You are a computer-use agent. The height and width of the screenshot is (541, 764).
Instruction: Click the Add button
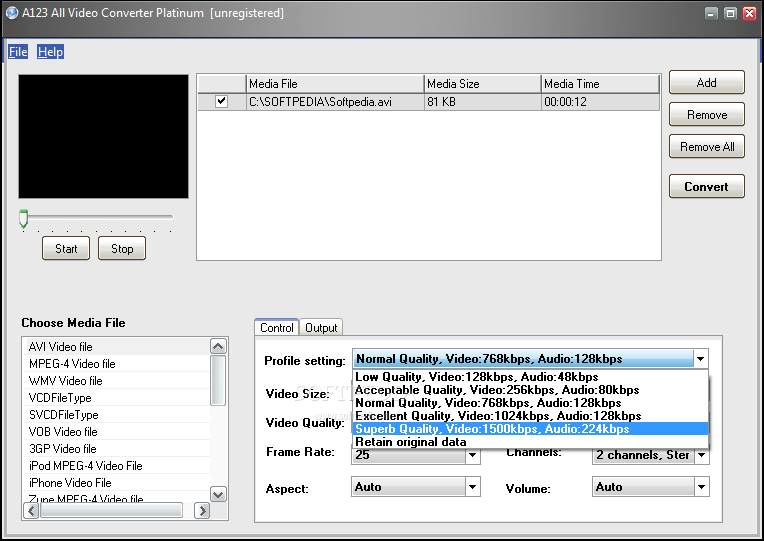pyautogui.click(x=707, y=82)
